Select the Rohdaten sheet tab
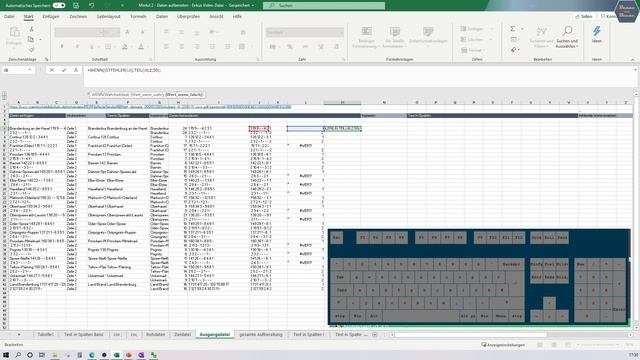Viewport: 640px width, 360px height. point(156,335)
